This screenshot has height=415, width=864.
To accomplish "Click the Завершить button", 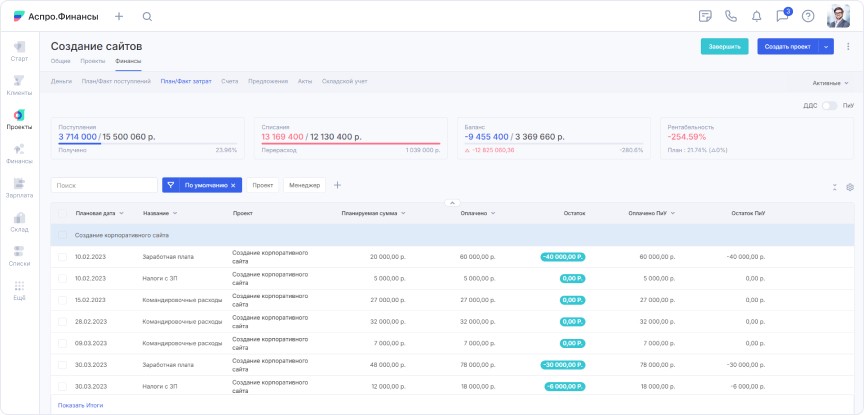I will click(x=724, y=46).
